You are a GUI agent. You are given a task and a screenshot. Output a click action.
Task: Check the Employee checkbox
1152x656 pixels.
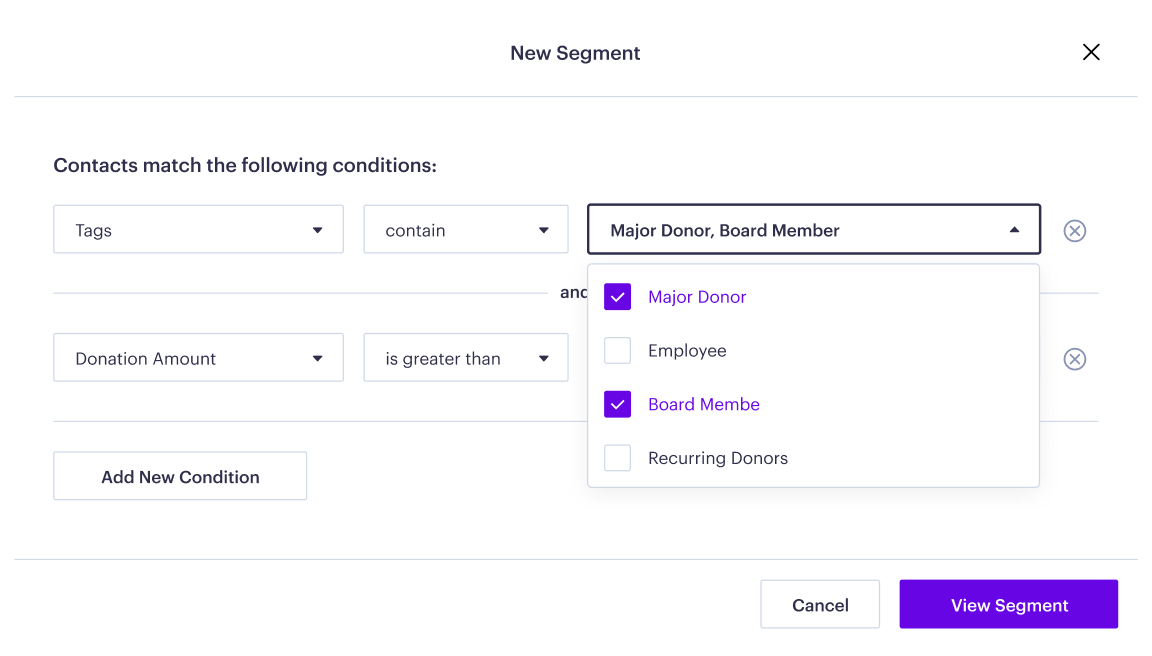pyautogui.click(x=618, y=351)
